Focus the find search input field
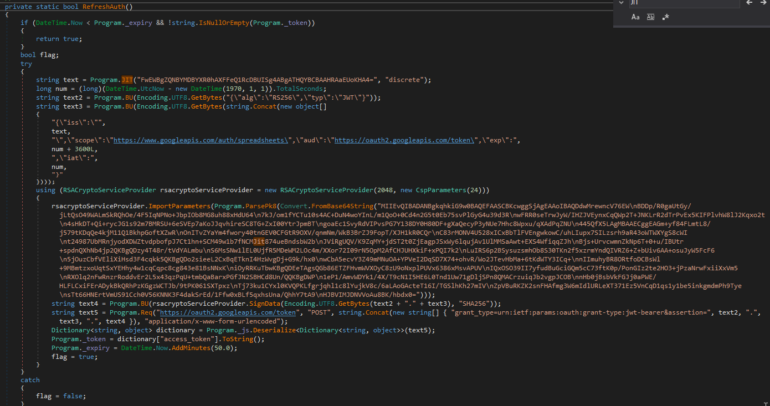The image size is (770, 406). (684, 3)
